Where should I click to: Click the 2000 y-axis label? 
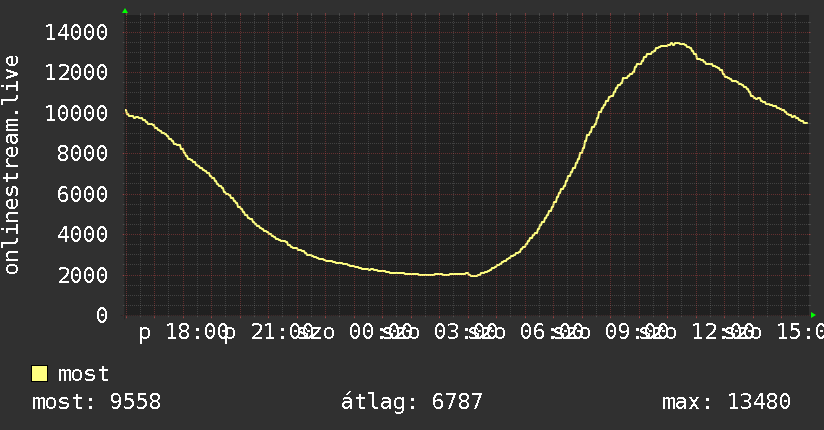click(x=83, y=275)
